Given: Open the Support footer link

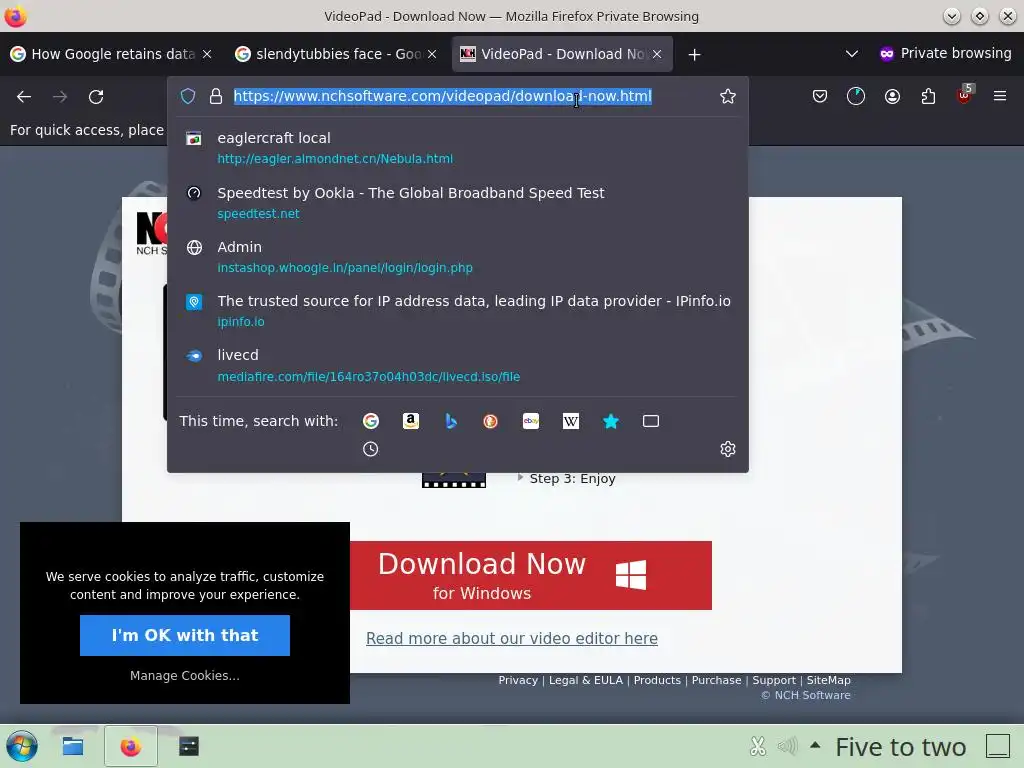Looking at the screenshot, I should tap(774, 680).
